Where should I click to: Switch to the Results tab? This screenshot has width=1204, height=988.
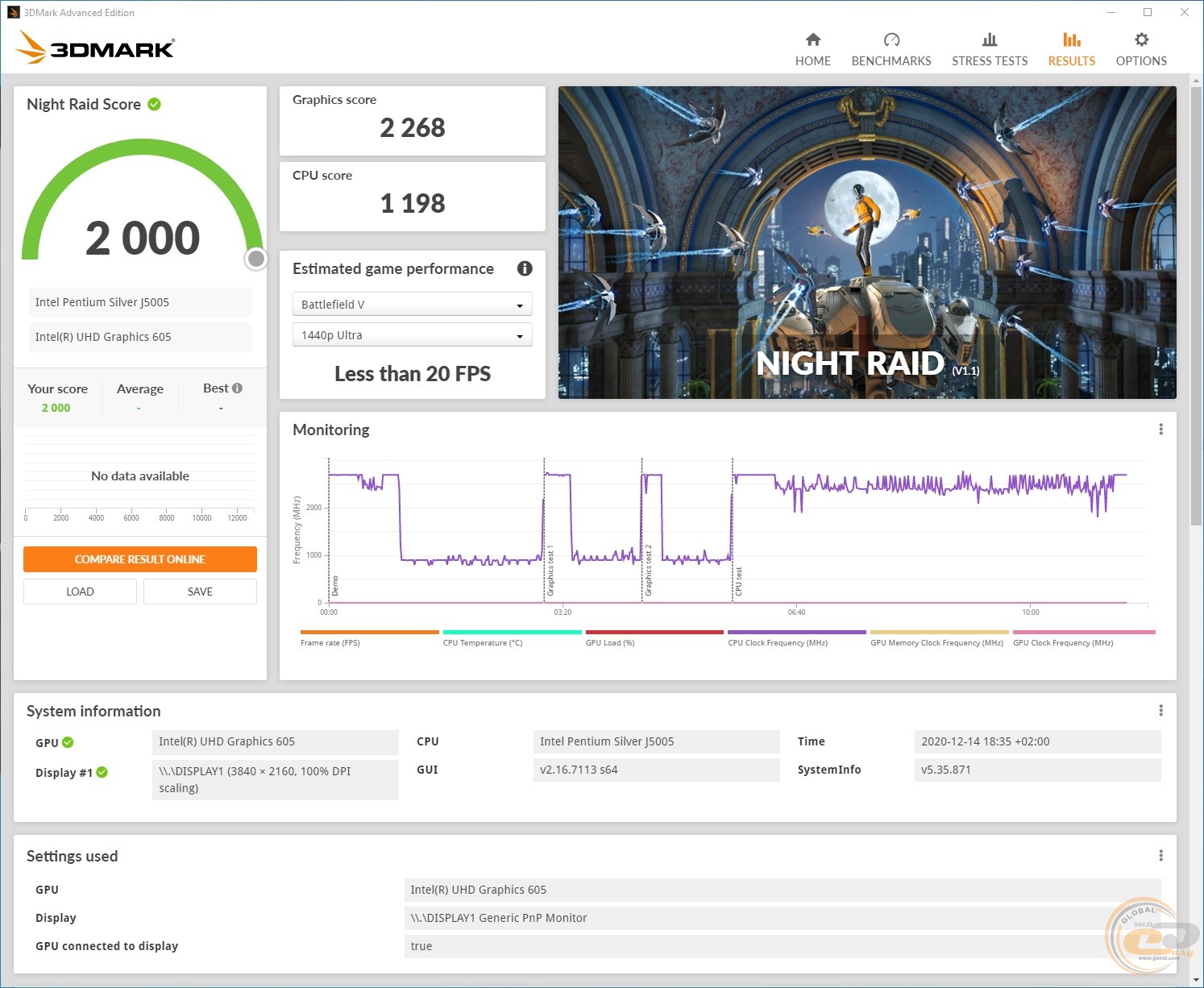(1071, 49)
